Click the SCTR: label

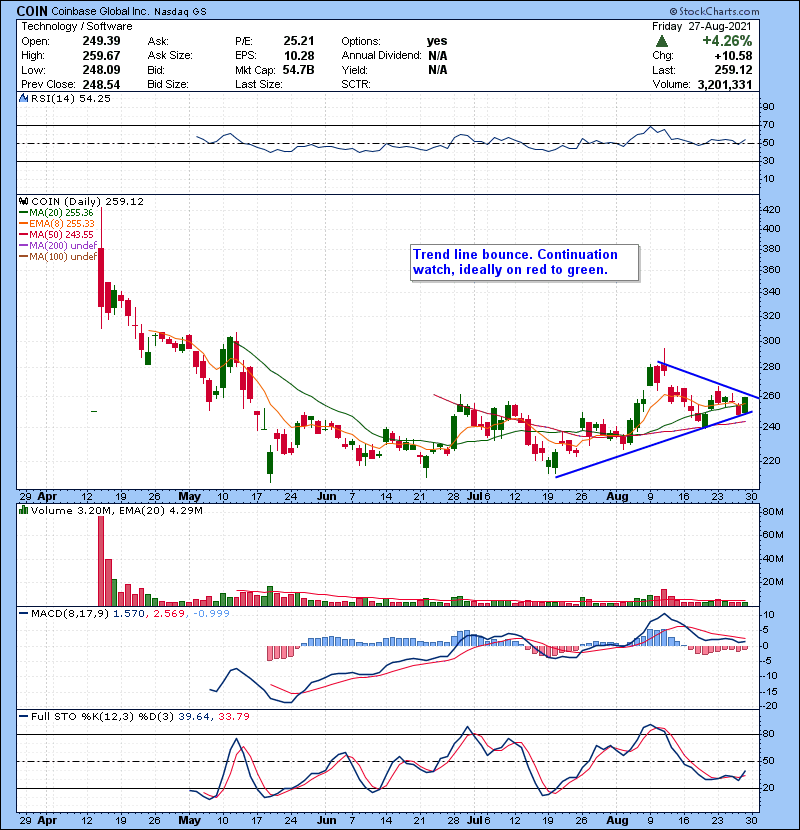[x=356, y=84]
